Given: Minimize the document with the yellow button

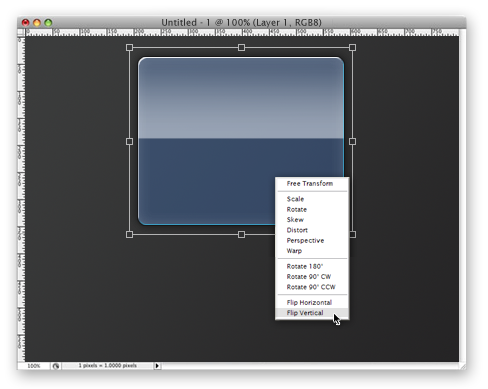Looking at the screenshot, I should [37, 23].
